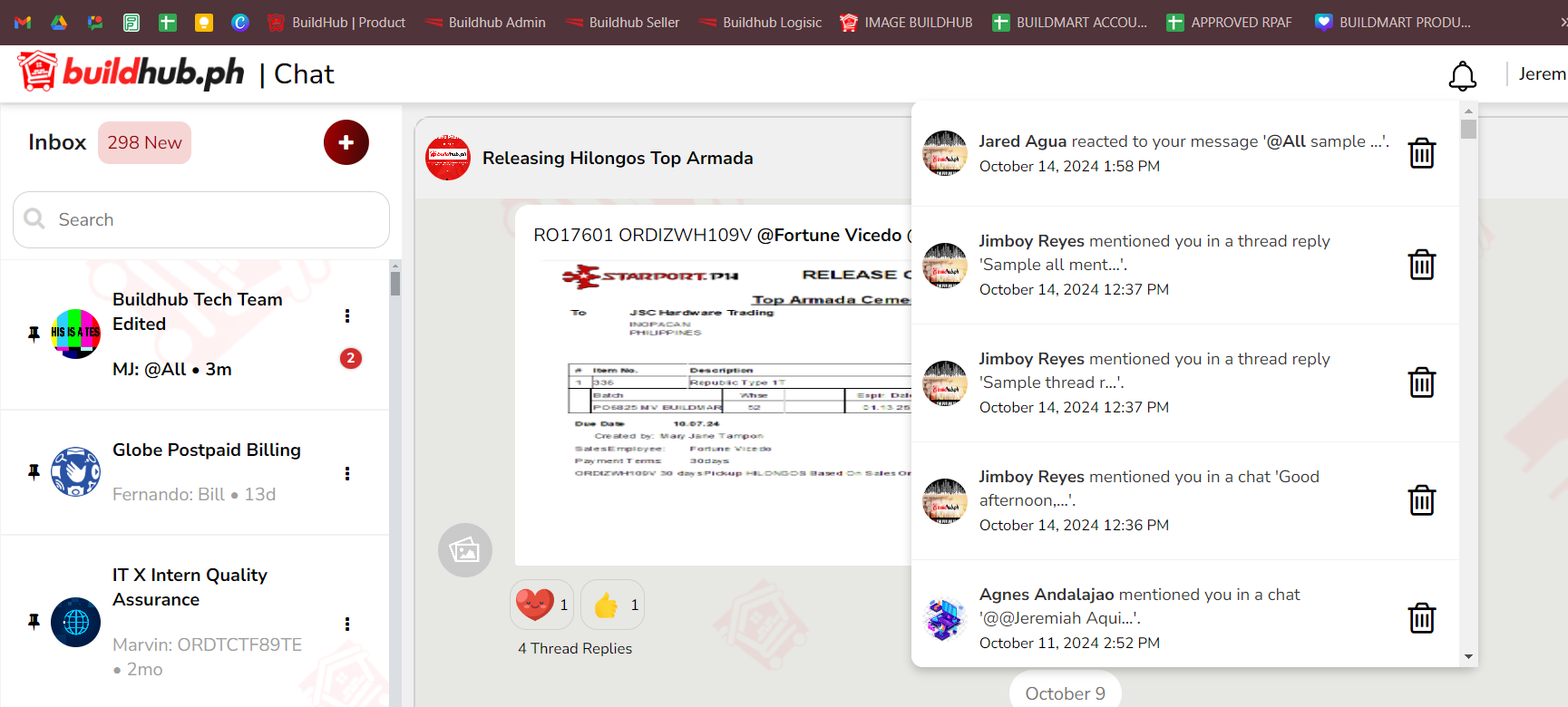Image resolution: width=1568 pixels, height=707 pixels.
Task: Unpin the Buildhub Tech Team chat
Action: point(34,334)
